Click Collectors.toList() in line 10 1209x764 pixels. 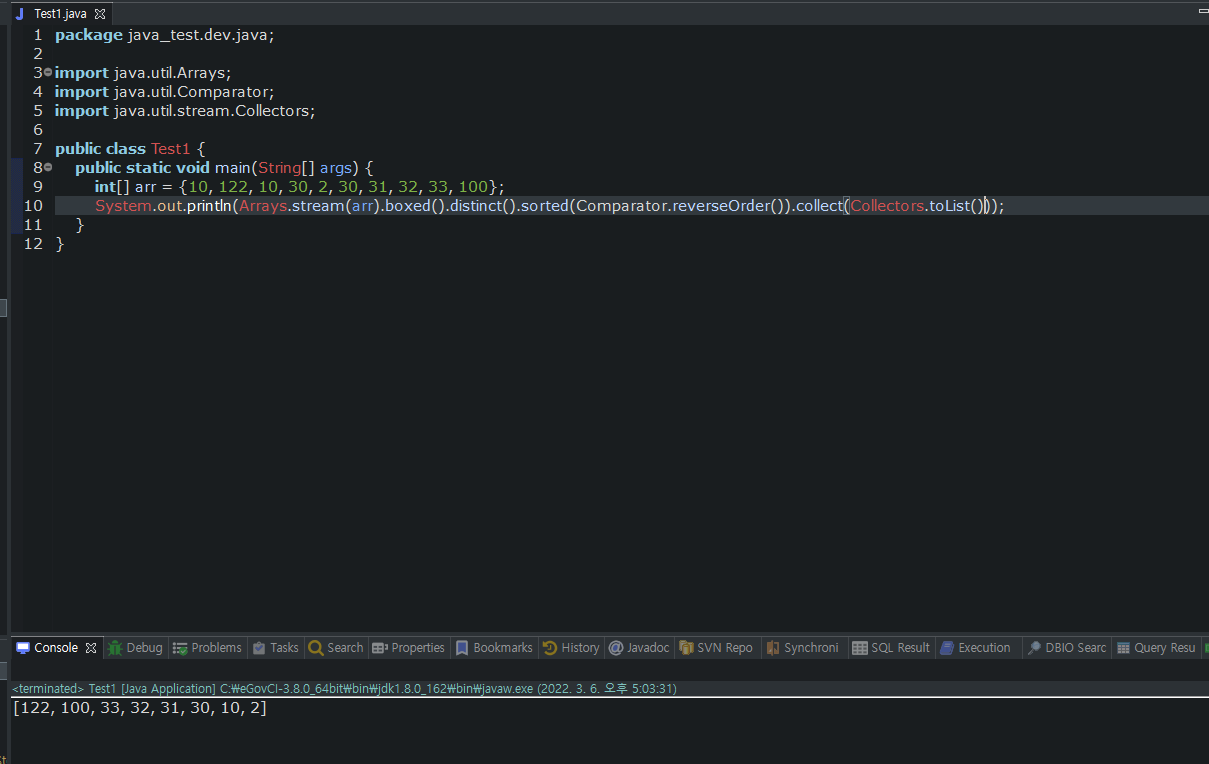coord(917,206)
